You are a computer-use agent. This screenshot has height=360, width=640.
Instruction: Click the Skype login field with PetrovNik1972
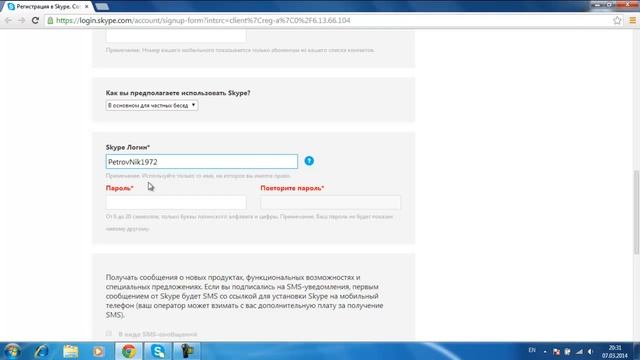pos(202,162)
